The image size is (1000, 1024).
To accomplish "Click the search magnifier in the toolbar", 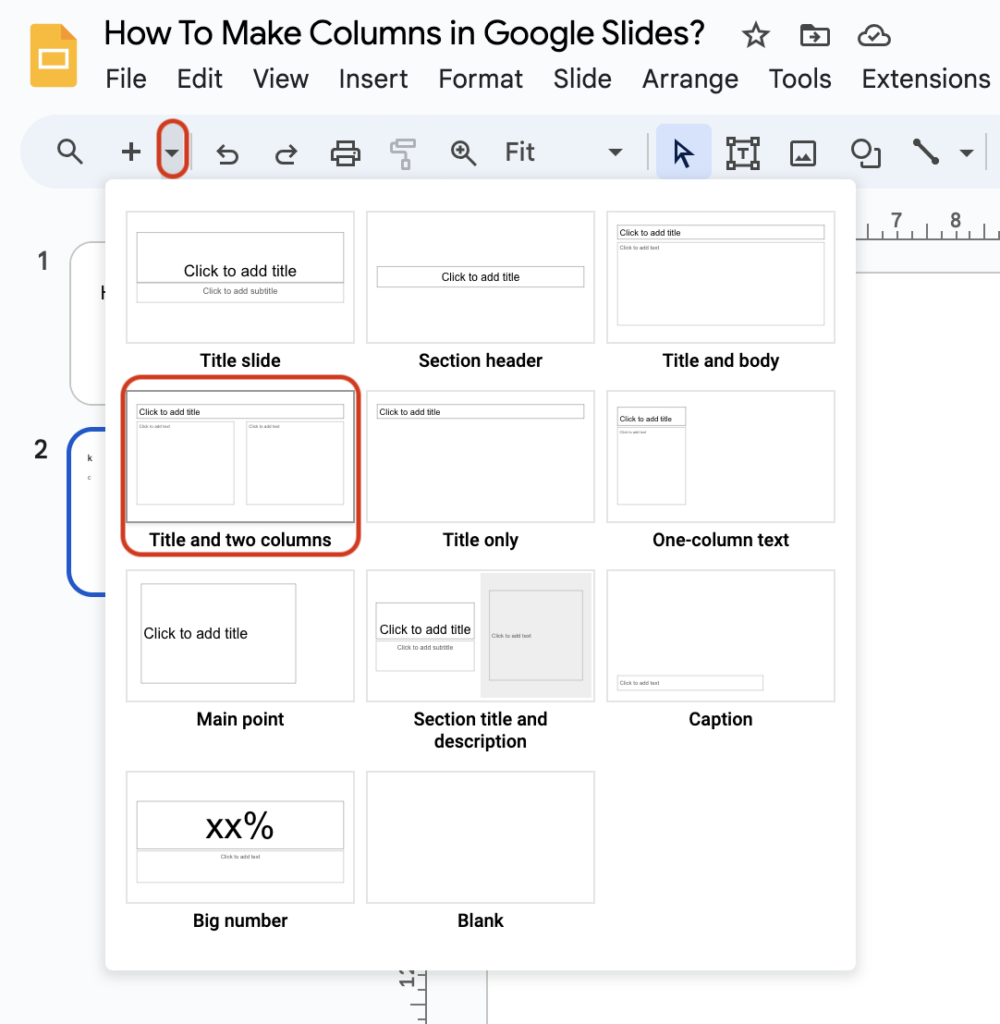I will pos(69,152).
